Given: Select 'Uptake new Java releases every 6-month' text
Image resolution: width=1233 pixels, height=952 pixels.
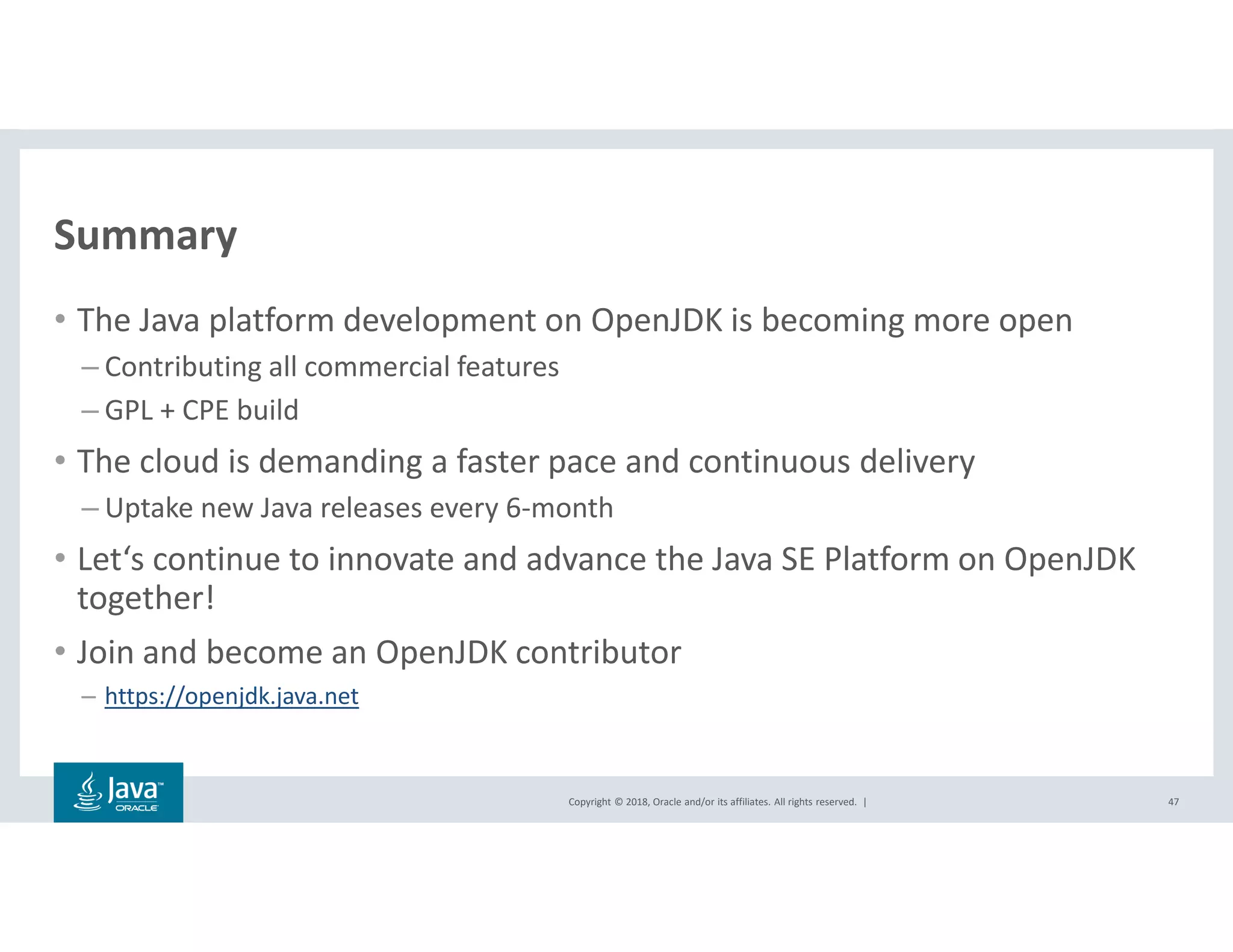Looking at the screenshot, I should click(x=359, y=508).
